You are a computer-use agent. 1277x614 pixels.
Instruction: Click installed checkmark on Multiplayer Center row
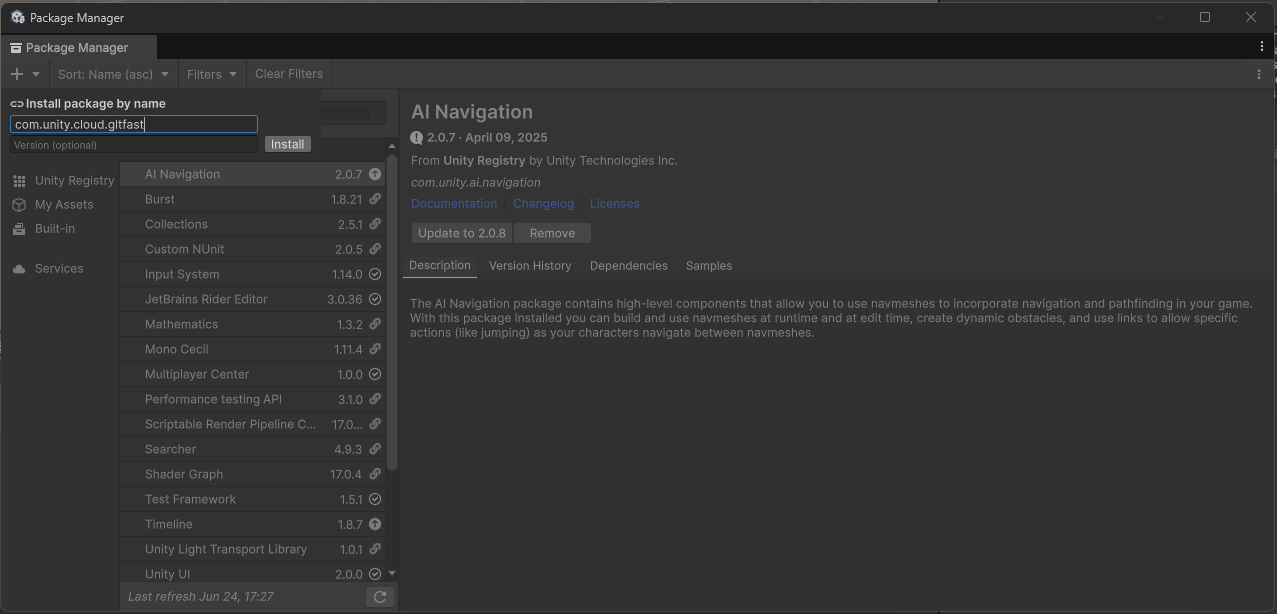(375, 374)
